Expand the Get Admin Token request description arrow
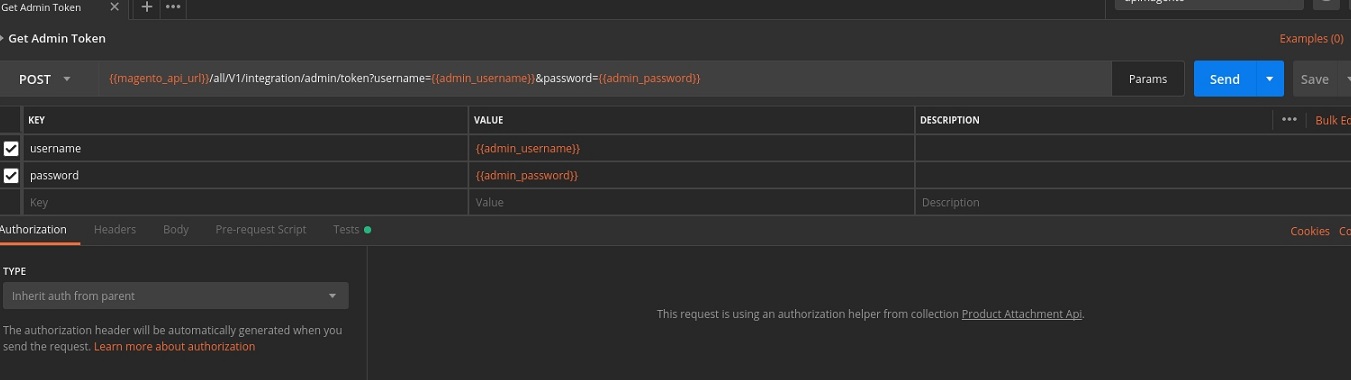Viewport: 1351px width, 380px height. point(2,39)
